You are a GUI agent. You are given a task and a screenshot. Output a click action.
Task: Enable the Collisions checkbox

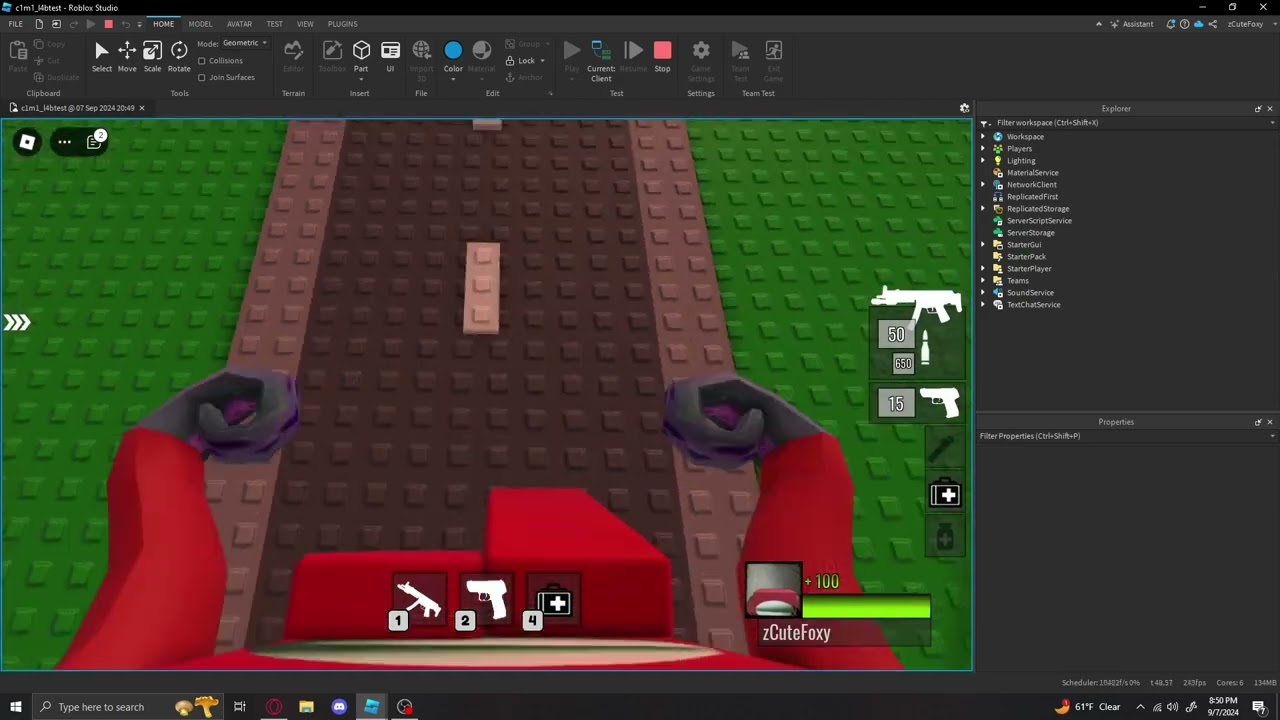[202, 61]
